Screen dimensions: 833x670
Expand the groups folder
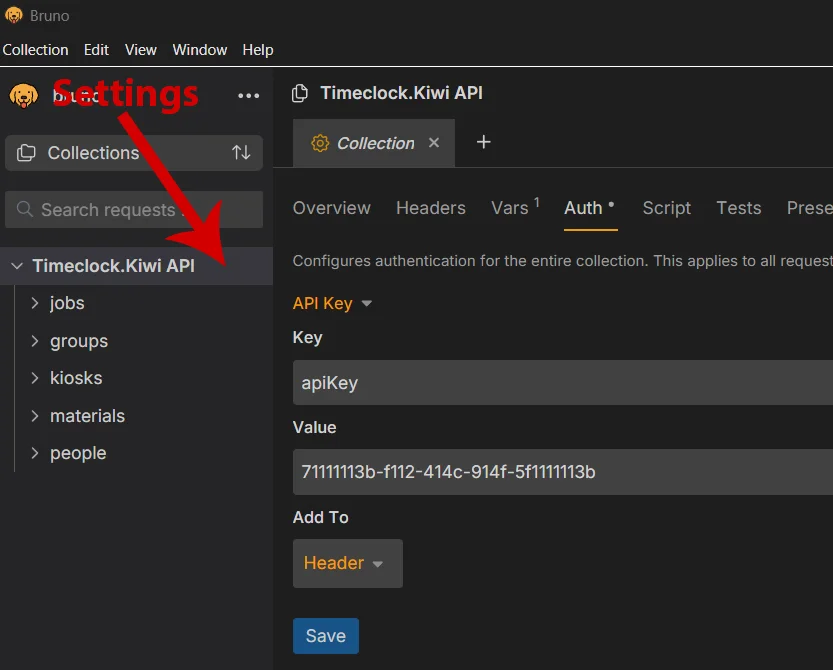[35, 341]
